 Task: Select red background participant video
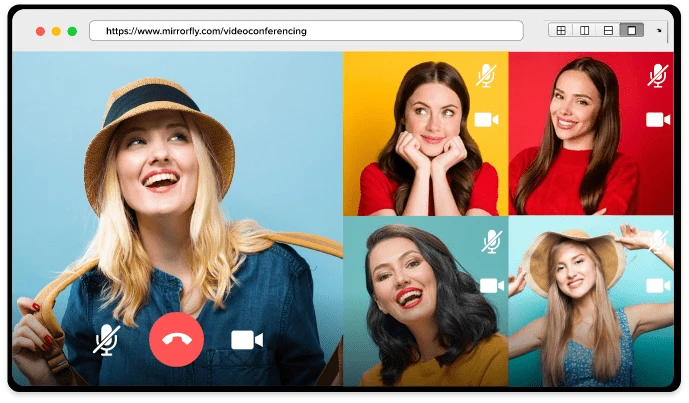[x=591, y=134]
